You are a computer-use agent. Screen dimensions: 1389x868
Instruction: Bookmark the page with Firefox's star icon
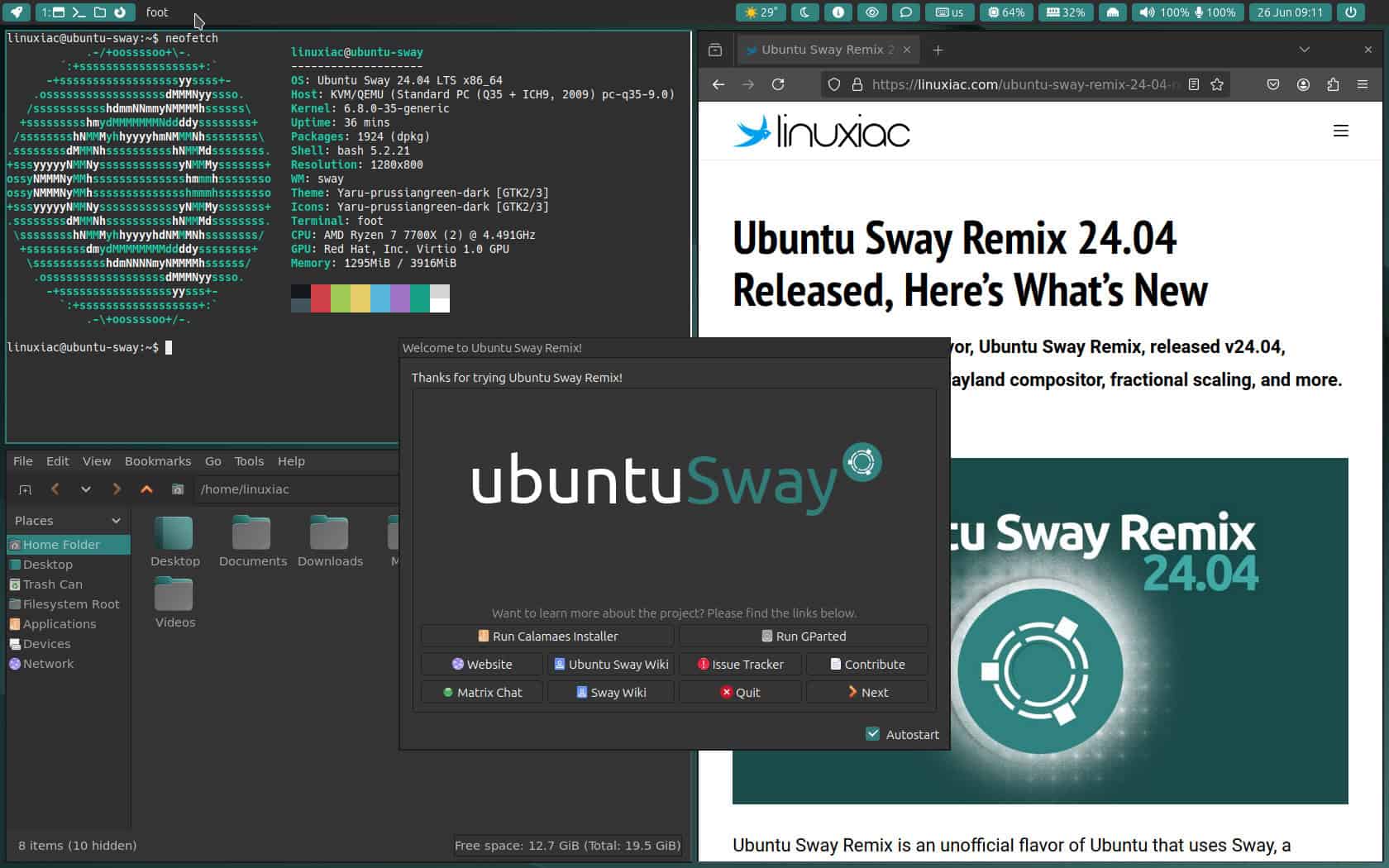[1216, 83]
